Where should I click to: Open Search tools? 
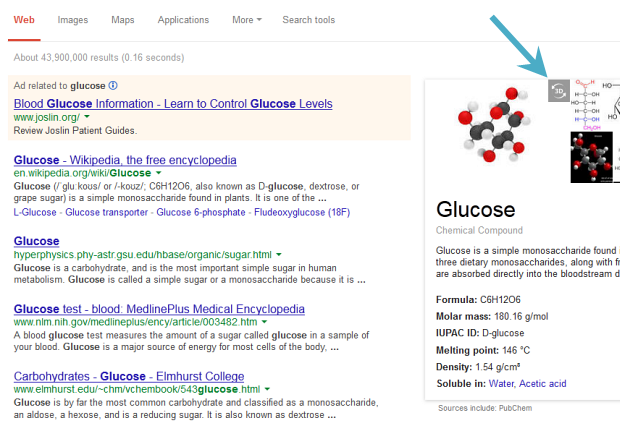[x=308, y=20]
